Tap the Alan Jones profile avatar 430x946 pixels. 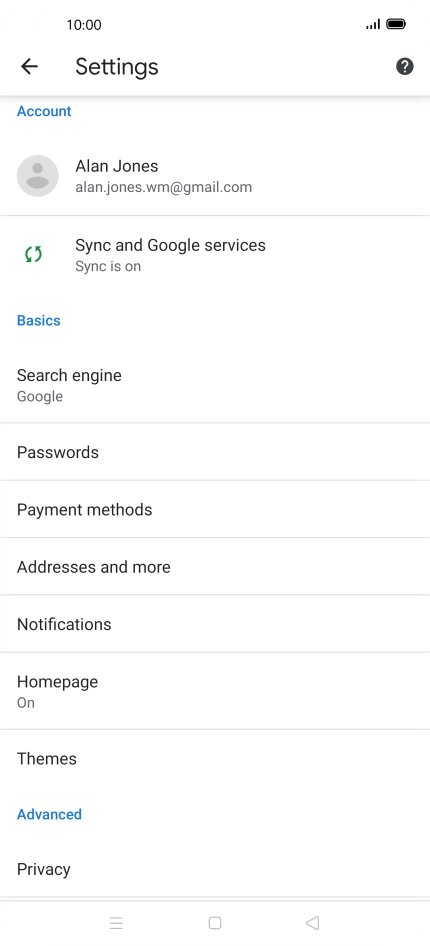(x=37, y=176)
